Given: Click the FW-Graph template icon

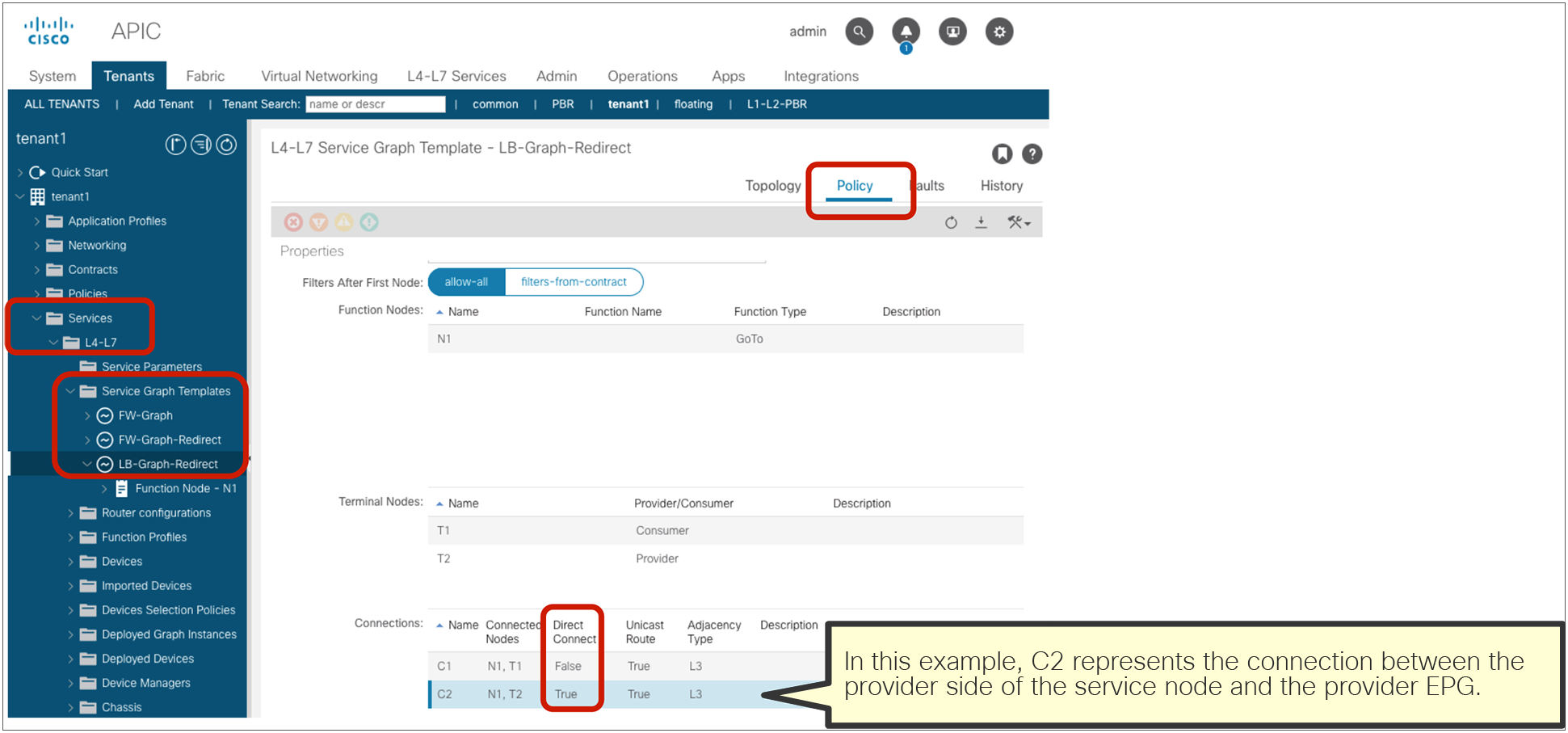Looking at the screenshot, I should coord(105,415).
